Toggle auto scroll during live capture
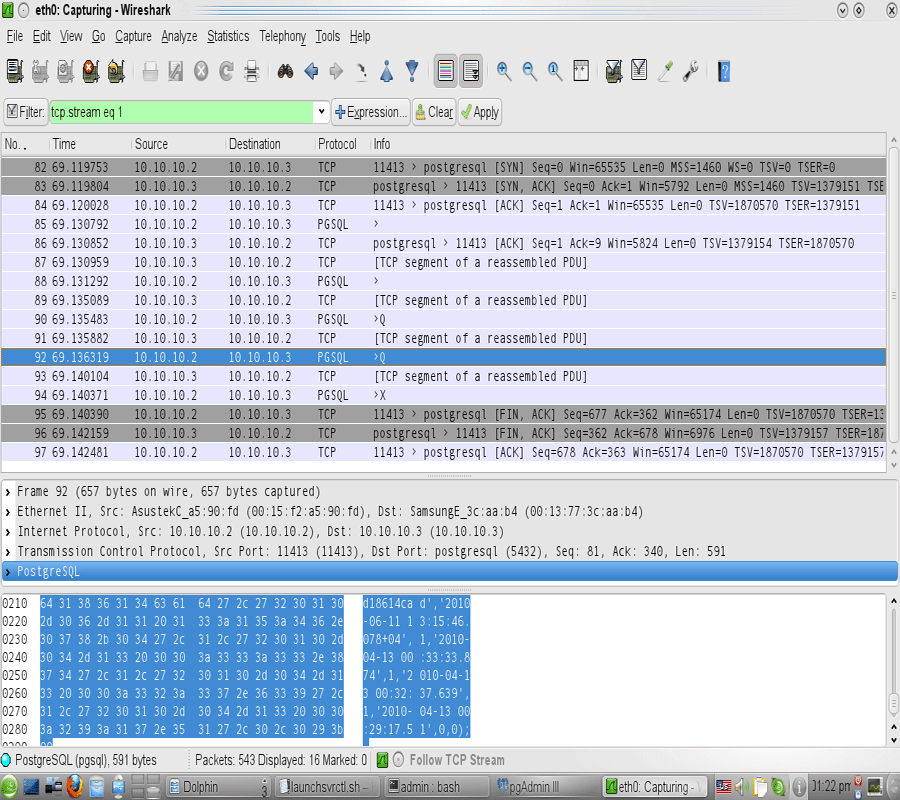Image resolution: width=900 pixels, height=800 pixels. (471, 71)
